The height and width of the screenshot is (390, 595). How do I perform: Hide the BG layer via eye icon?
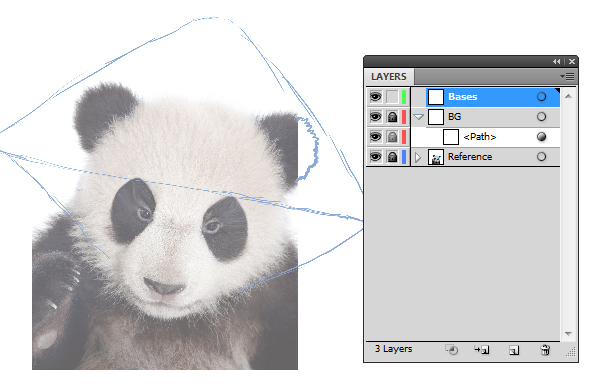pos(376,117)
